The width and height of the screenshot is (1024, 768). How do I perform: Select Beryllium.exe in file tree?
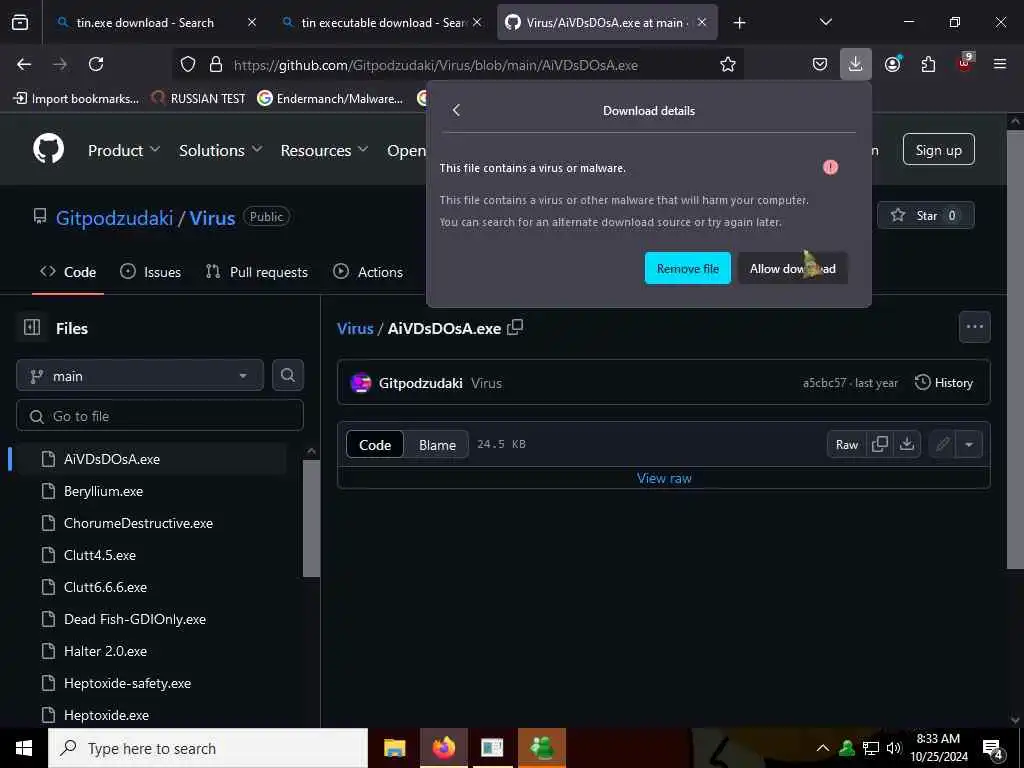(103, 491)
